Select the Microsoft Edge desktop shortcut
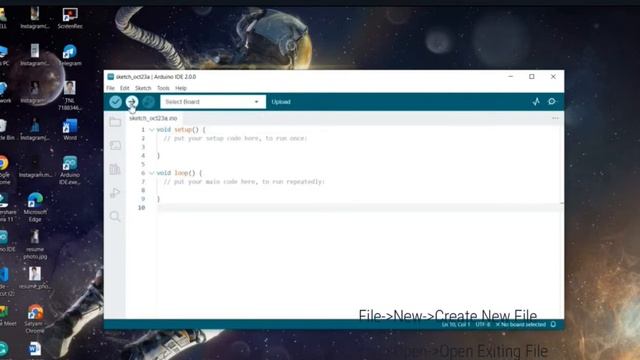The height and width of the screenshot is (360, 640). [x=35, y=207]
